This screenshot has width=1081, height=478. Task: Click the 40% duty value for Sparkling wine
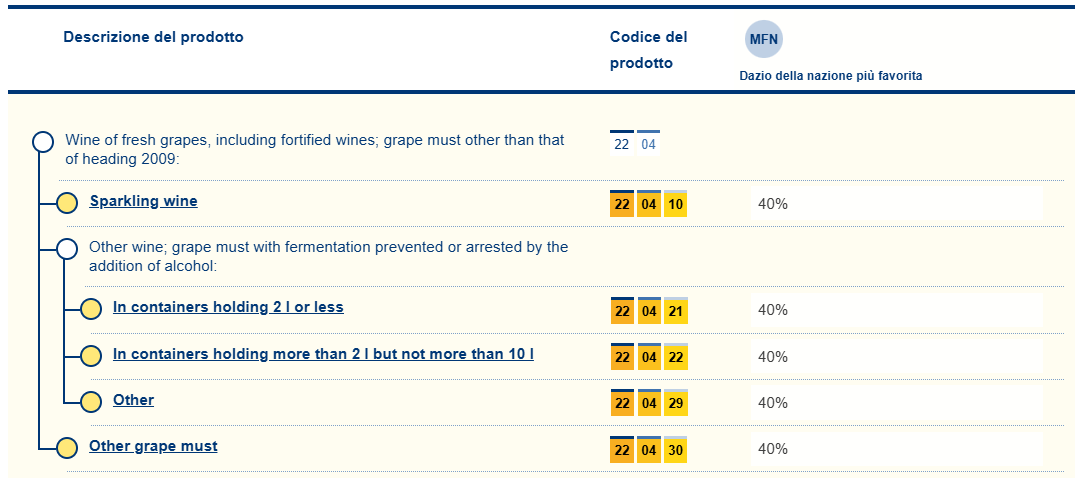click(773, 204)
